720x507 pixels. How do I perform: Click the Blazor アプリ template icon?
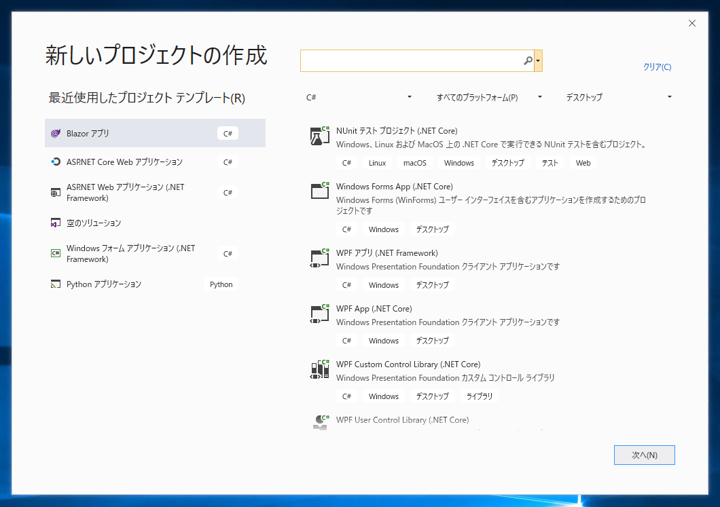click(x=56, y=134)
